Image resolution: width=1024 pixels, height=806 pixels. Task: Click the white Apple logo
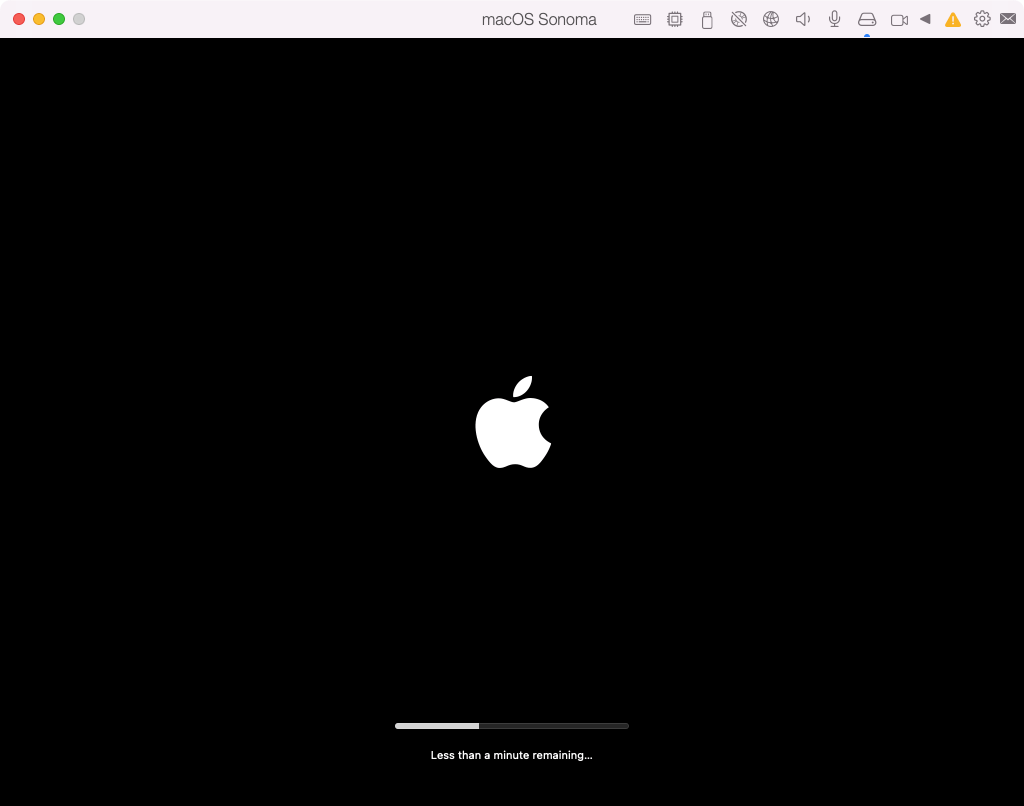512,424
